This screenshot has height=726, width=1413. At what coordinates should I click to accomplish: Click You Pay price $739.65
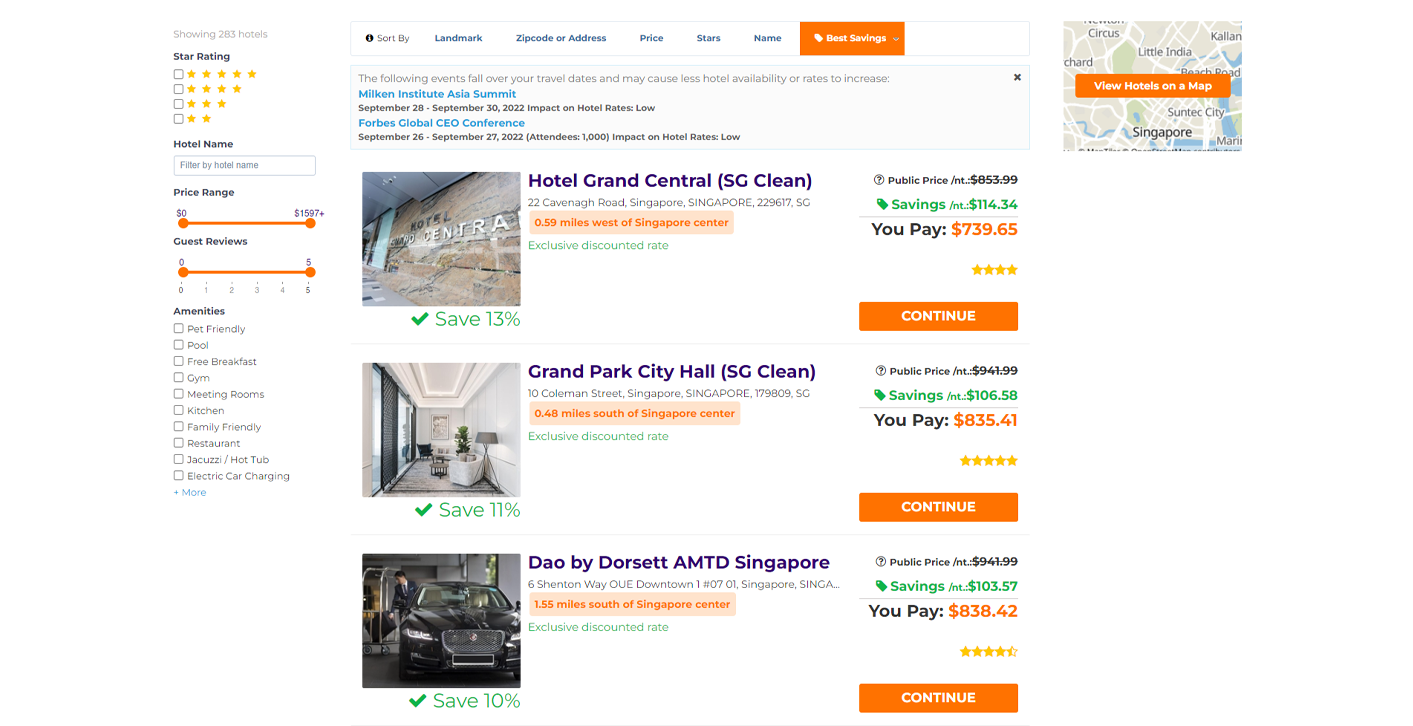coord(984,230)
